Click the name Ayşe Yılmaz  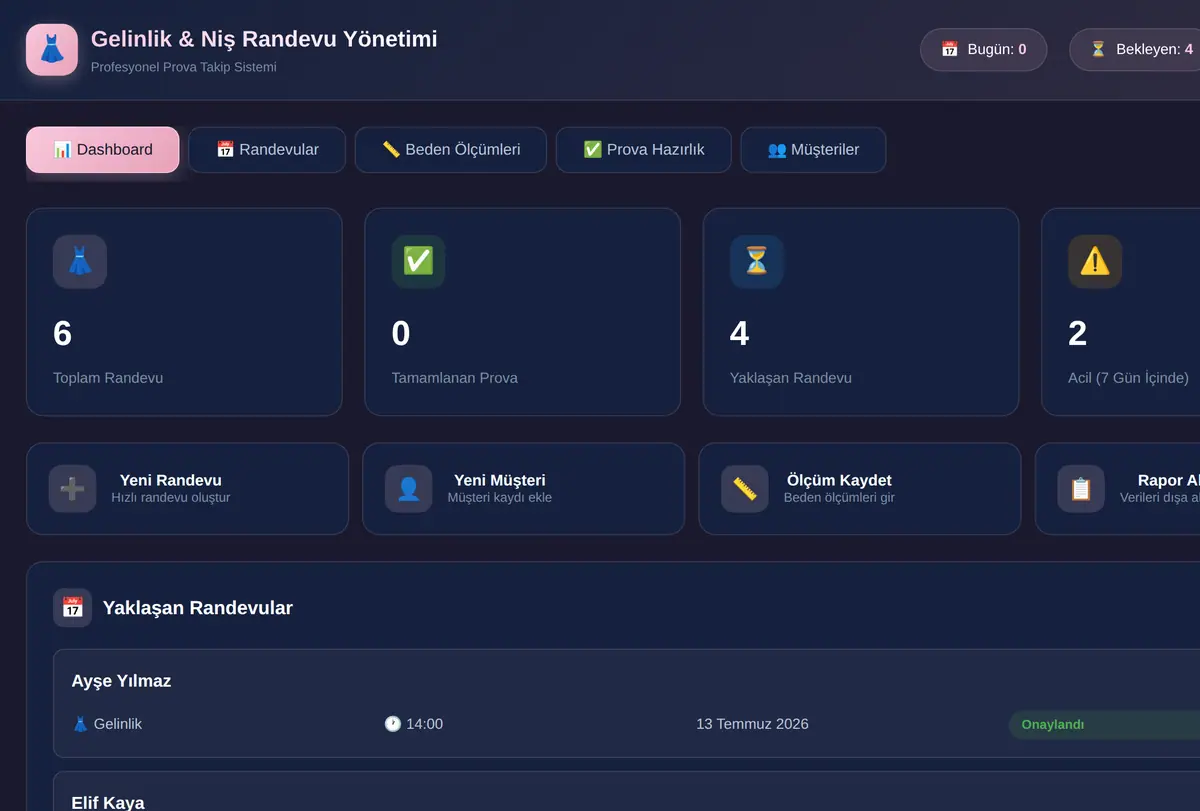coord(121,681)
